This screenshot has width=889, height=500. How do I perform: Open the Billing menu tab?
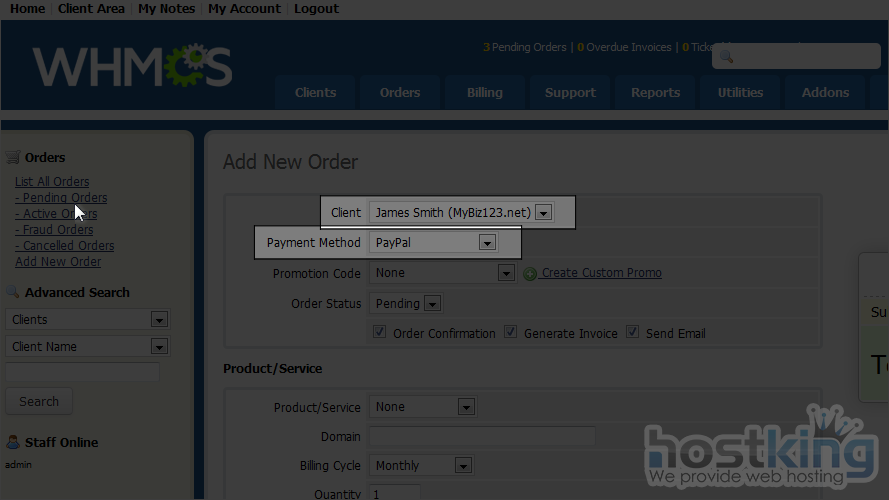tap(484, 92)
